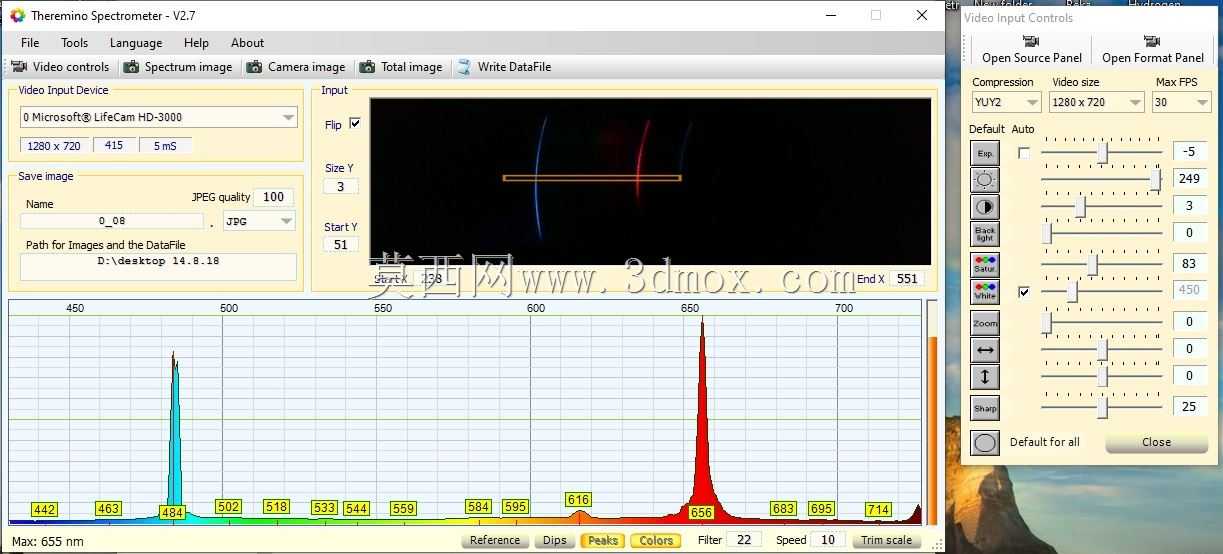Click the Open Source Panel camera icon
Viewport: 1223px width, 554px height.
[x=1031, y=42]
